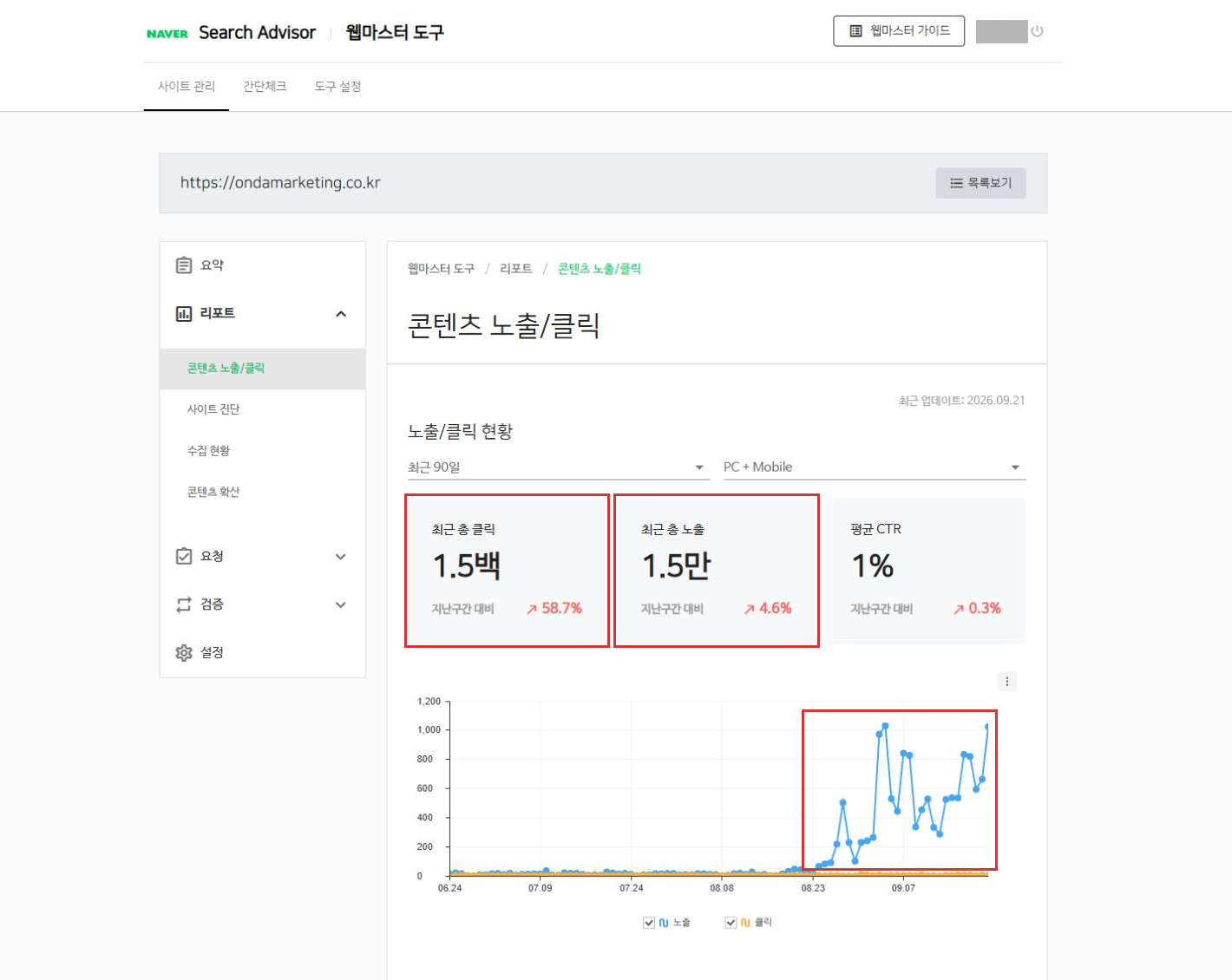Open 사이트 진단 in the sidebar

pyautogui.click(x=263, y=409)
